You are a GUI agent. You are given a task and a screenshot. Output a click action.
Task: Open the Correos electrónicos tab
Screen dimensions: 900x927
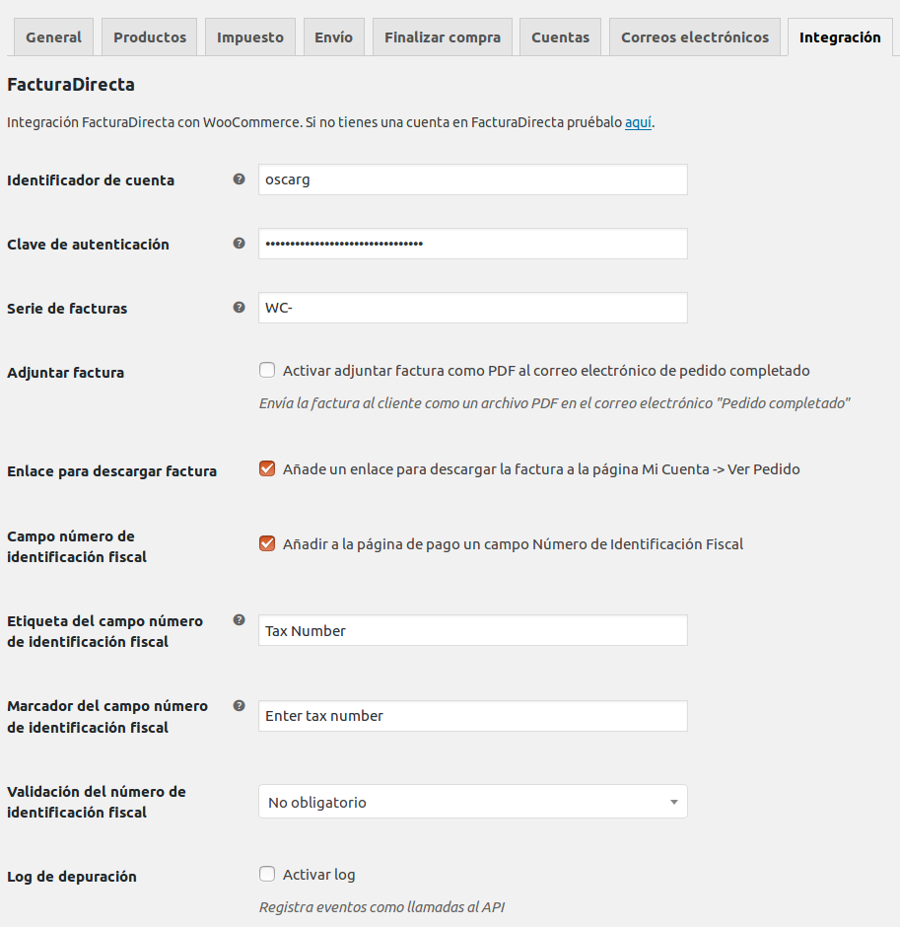tap(695, 37)
